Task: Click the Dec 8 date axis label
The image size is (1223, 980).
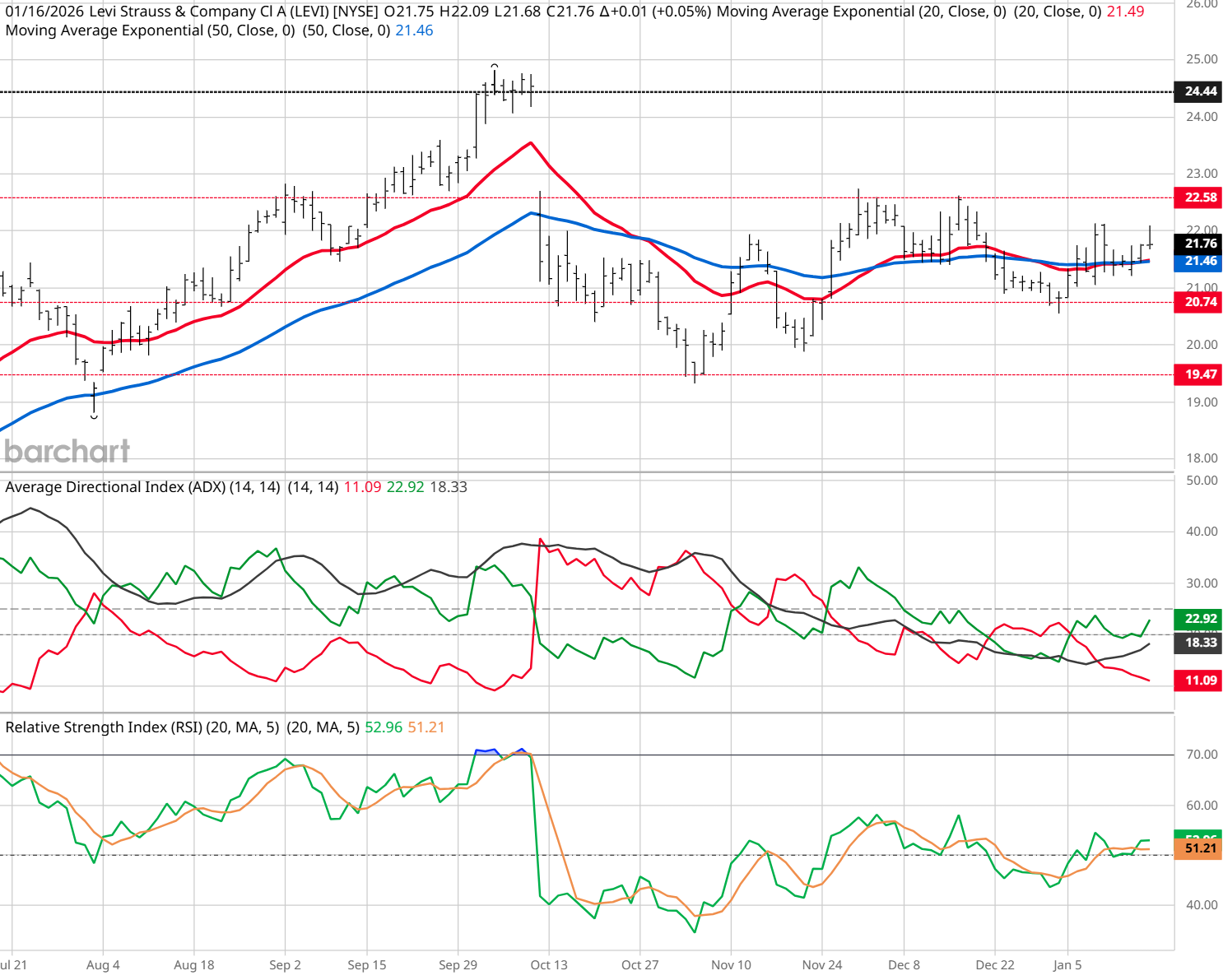Action: tap(904, 965)
